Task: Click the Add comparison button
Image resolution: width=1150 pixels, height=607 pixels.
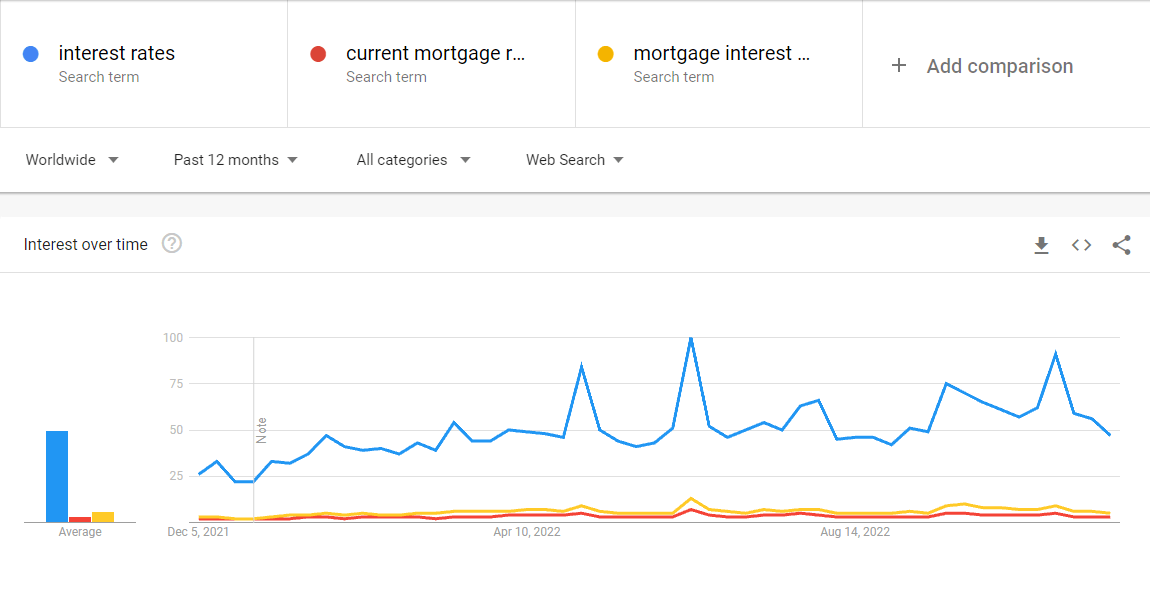Action: pyautogui.click(x=983, y=66)
